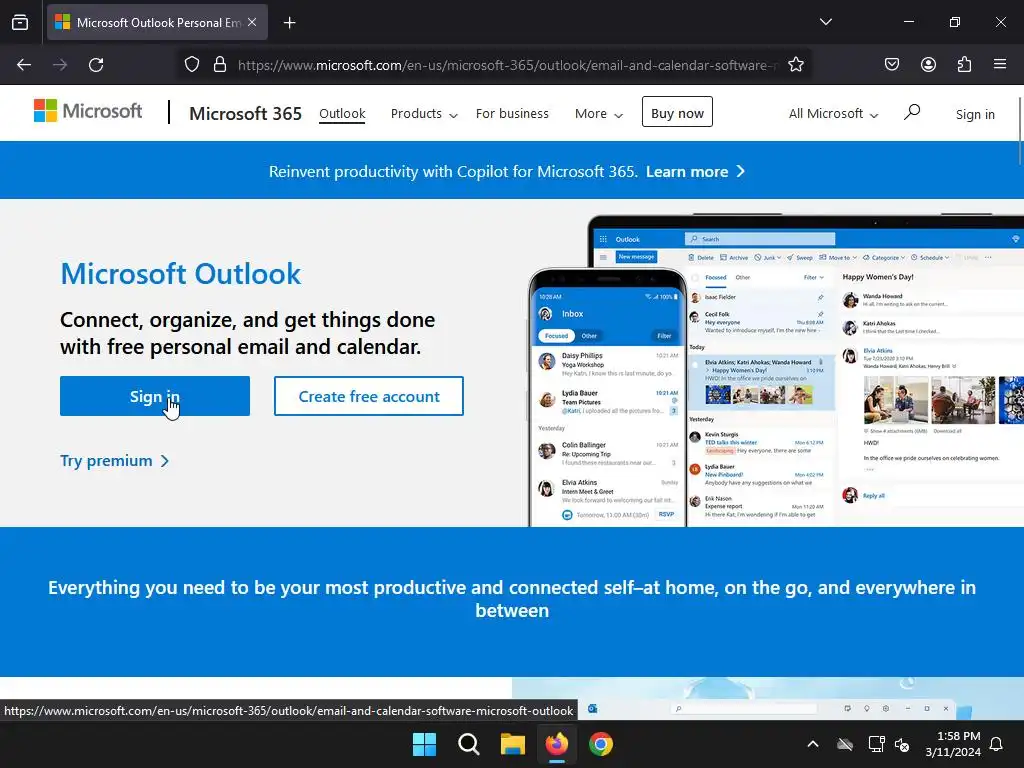Screen dimensions: 1024x768
Task: Open the clock showing 1:58 PM
Action: pos(953,744)
